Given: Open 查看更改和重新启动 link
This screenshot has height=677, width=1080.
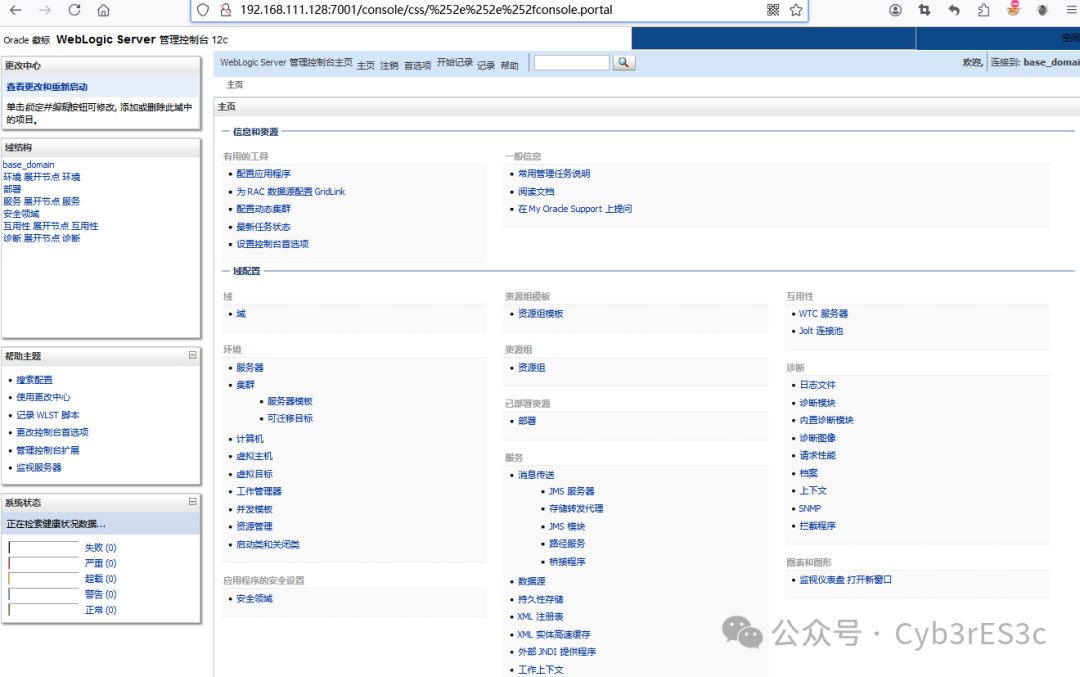Looking at the screenshot, I should (x=47, y=87).
